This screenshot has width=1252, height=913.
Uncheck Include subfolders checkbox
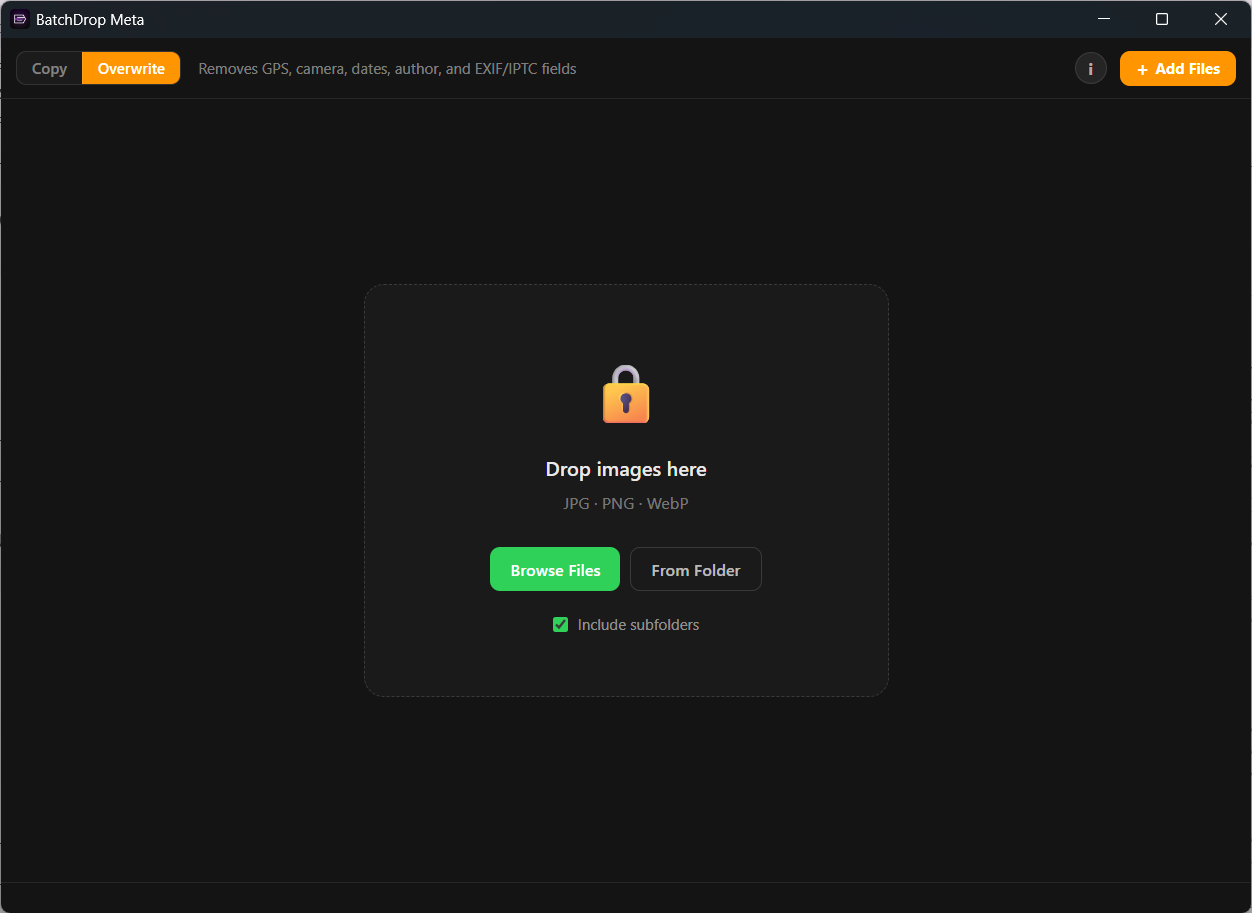560,625
